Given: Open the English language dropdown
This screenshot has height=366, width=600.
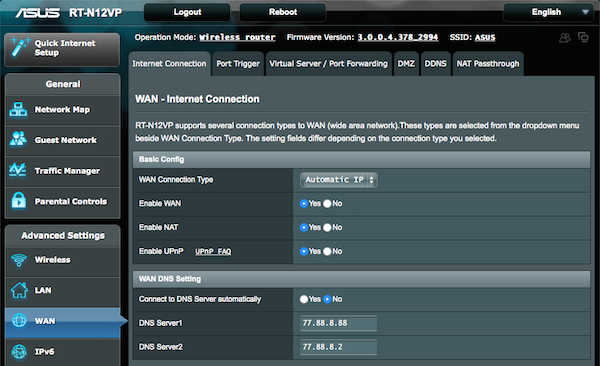Looking at the screenshot, I should click(x=549, y=12).
